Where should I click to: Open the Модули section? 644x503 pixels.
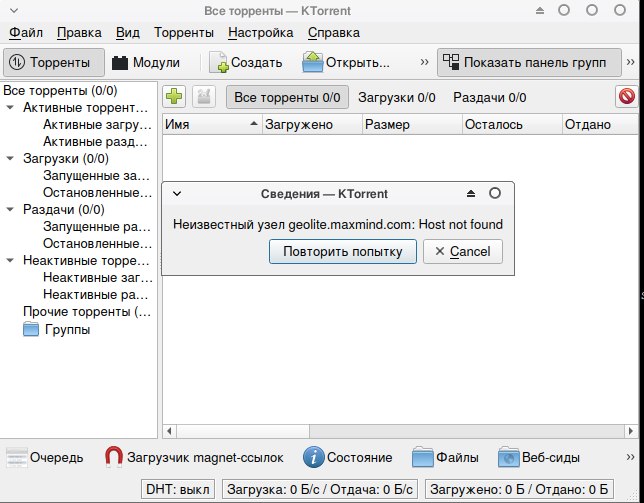[x=146, y=62]
